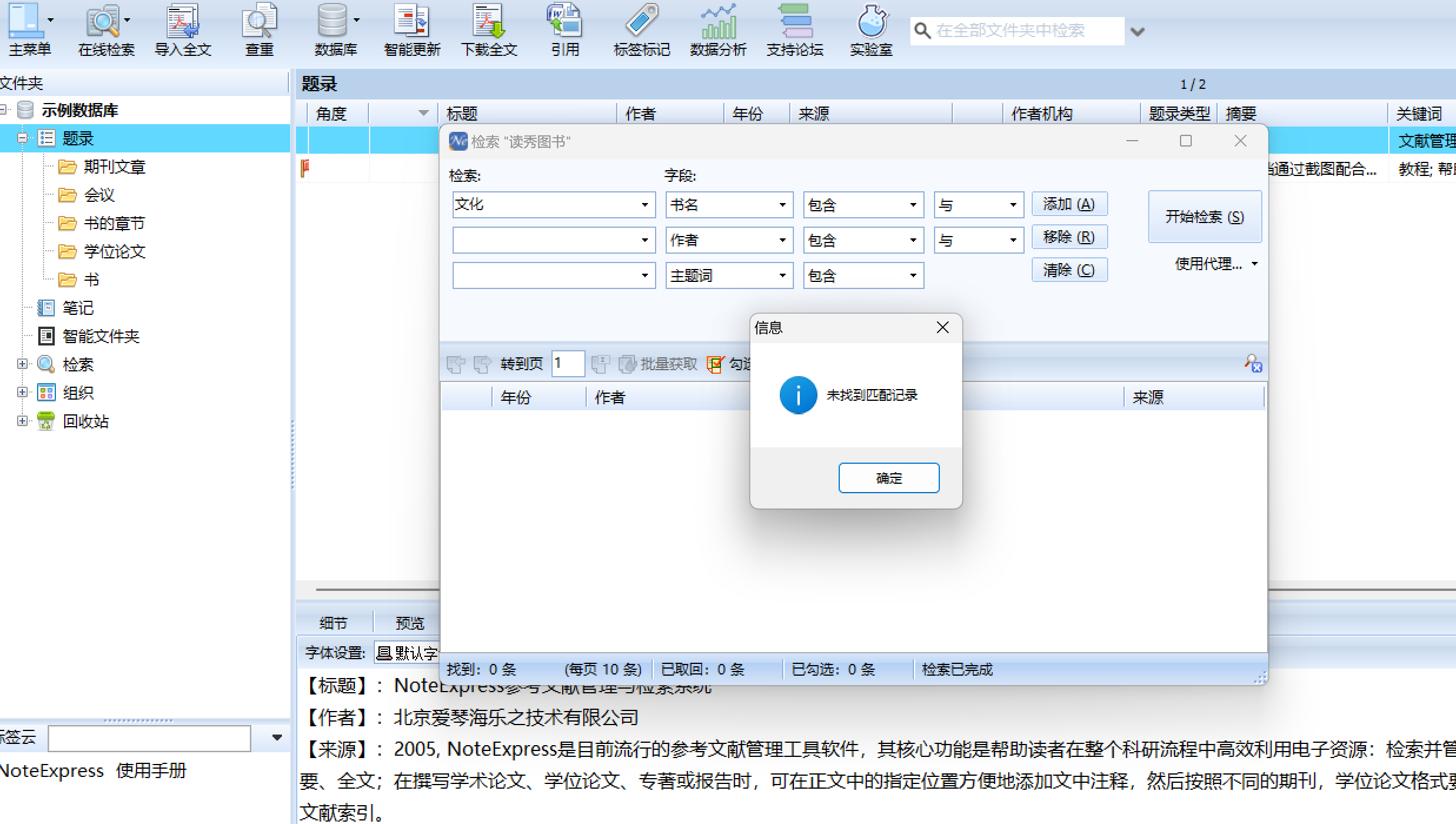The height and width of the screenshot is (824, 1456).
Task: Open the 主菜单 main menu icon
Action: coord(25,20)
